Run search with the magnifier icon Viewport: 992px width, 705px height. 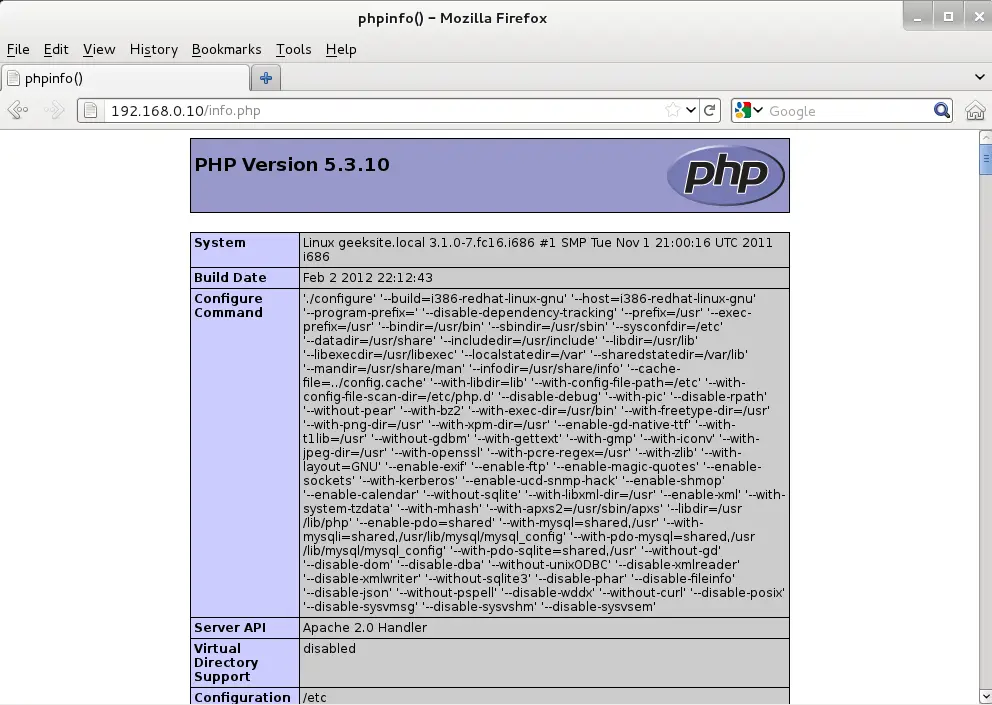[941, 110]
